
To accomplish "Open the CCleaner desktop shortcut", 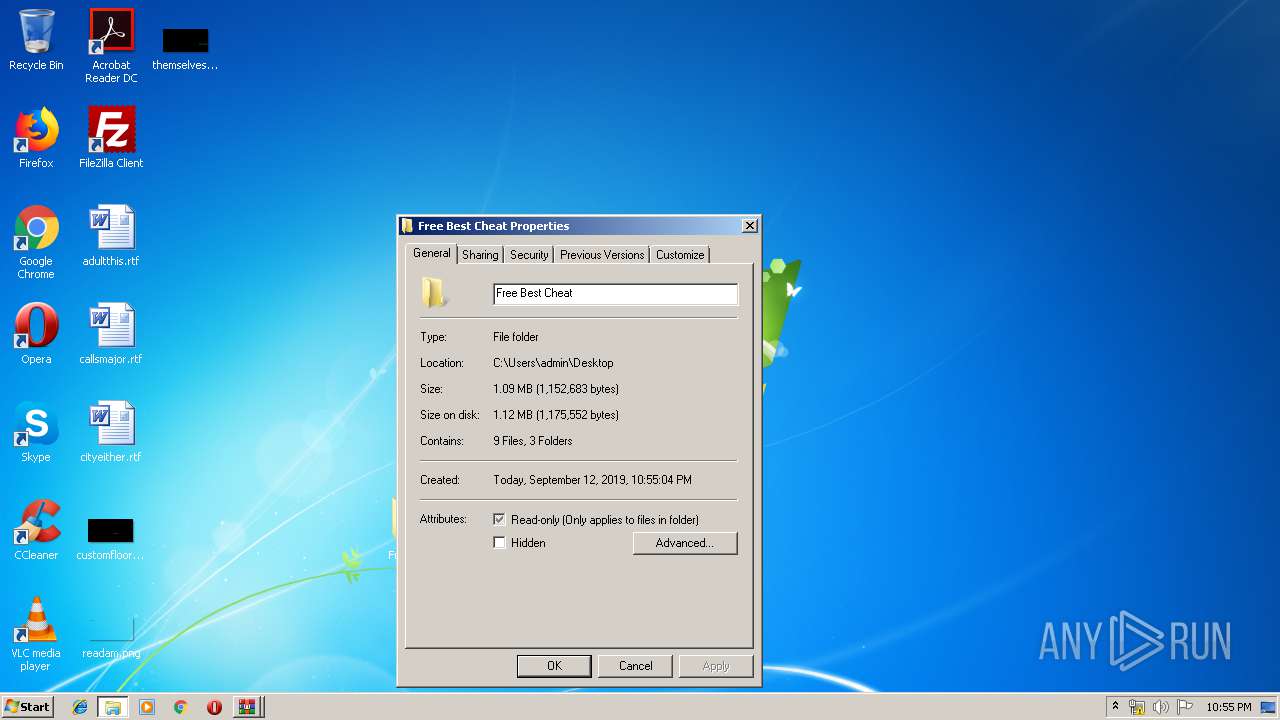I will [x=36, y=530].
